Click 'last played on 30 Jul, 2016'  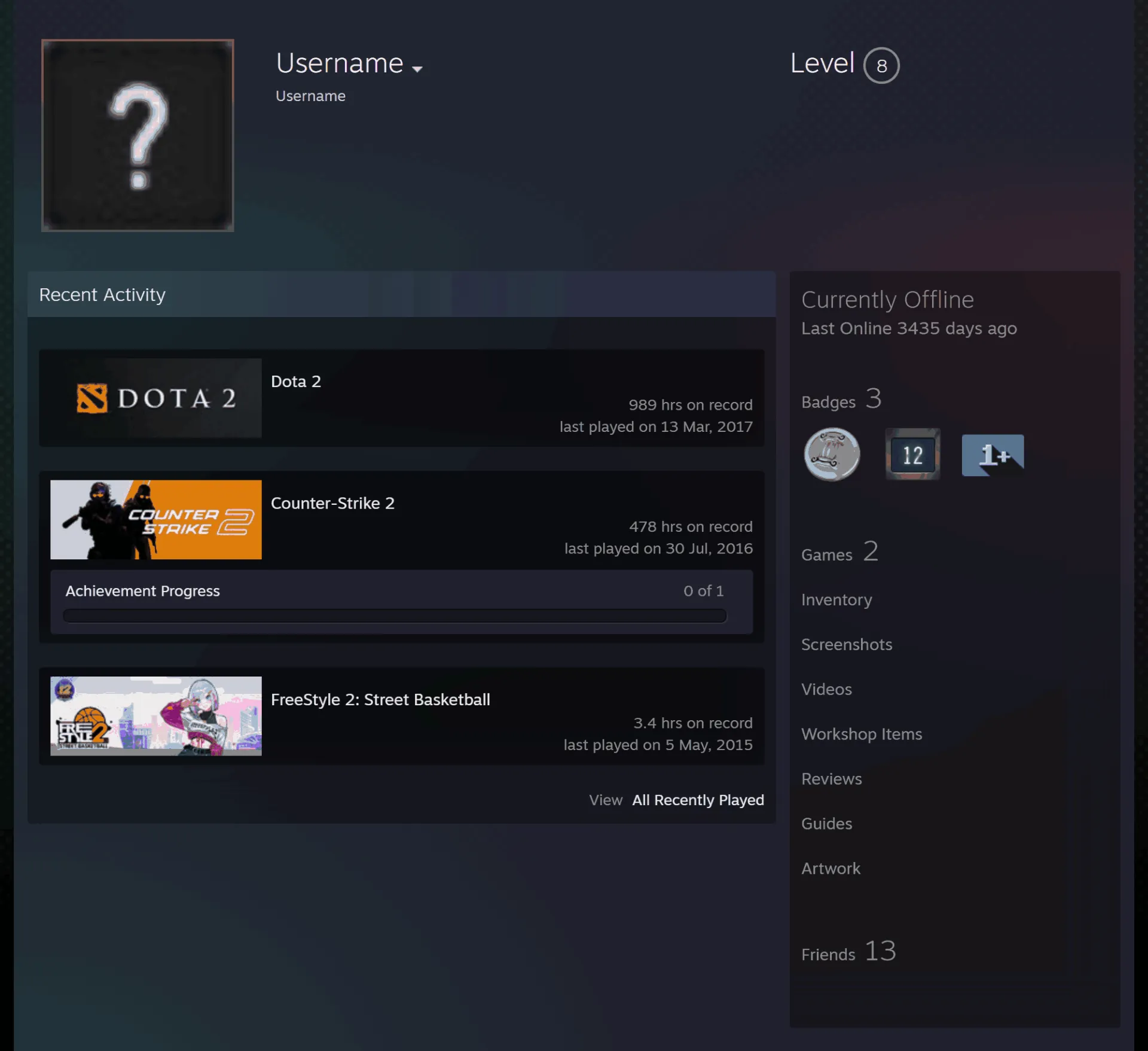pyautogui.click(x=658, y=549)
